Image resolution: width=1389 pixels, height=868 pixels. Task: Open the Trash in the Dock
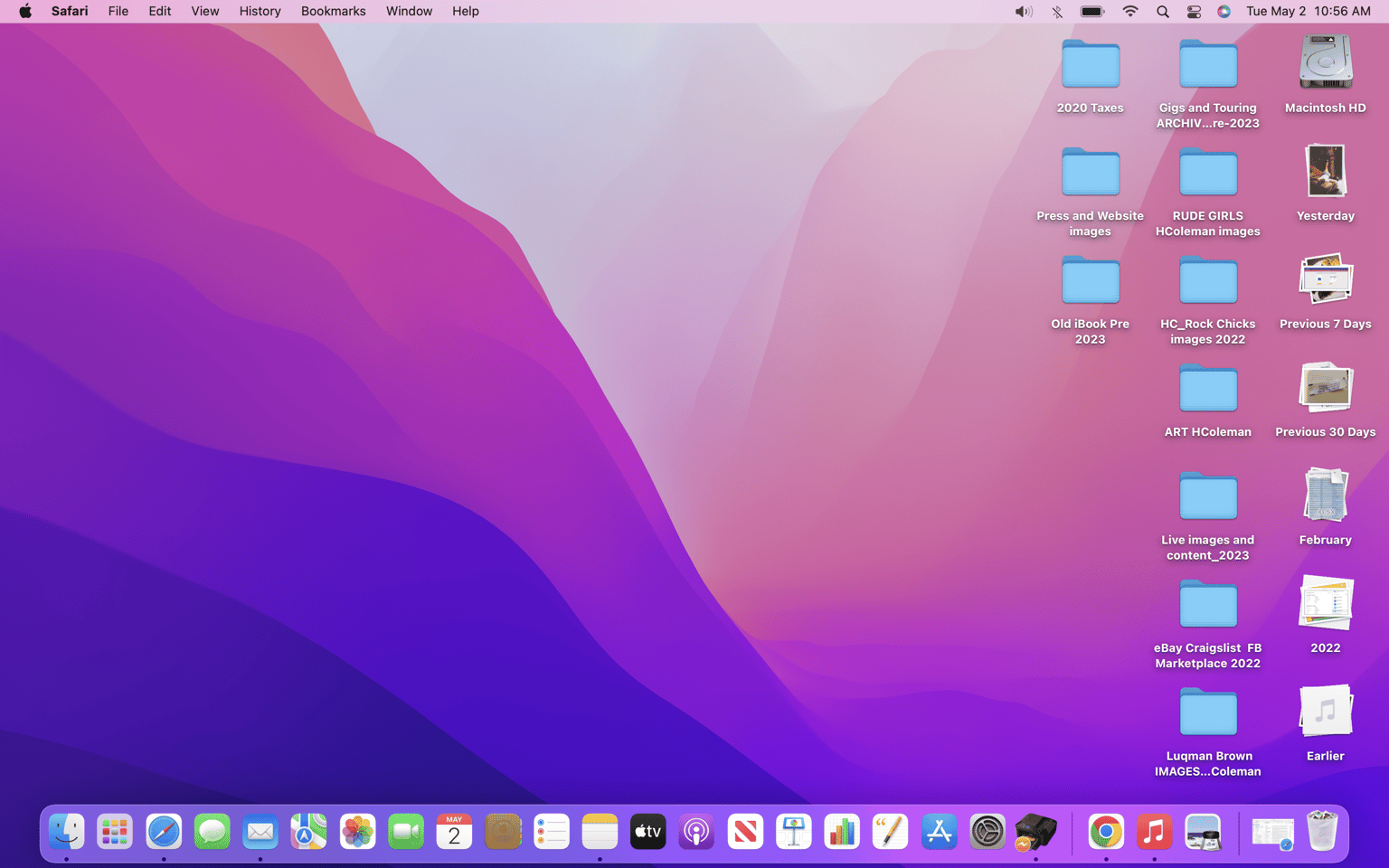tap(1322, 830)
